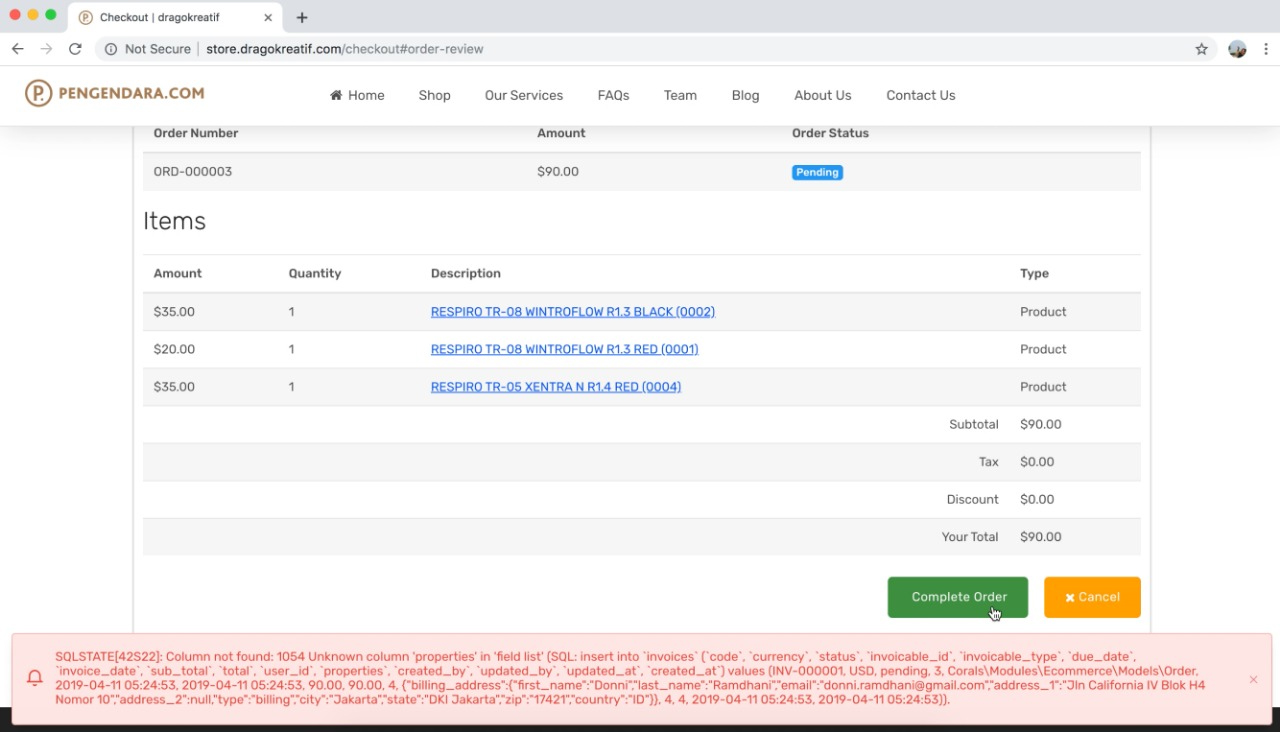This screenshot has width=1280, height=732.
Task: Click the user profile avatar icon
Action: pyautogui.click(x=1237, y=49)
